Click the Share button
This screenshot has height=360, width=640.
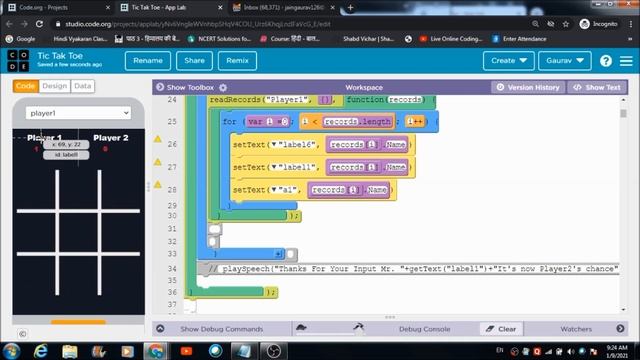click(194, 61)
